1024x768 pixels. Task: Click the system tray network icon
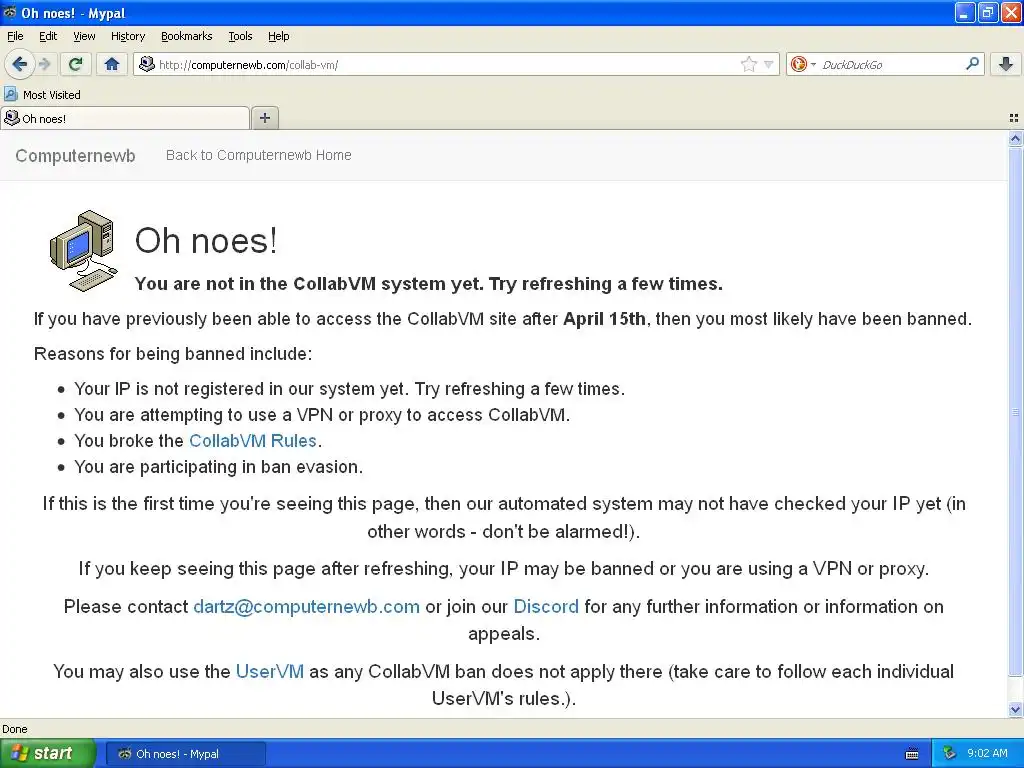click(950, 754)
